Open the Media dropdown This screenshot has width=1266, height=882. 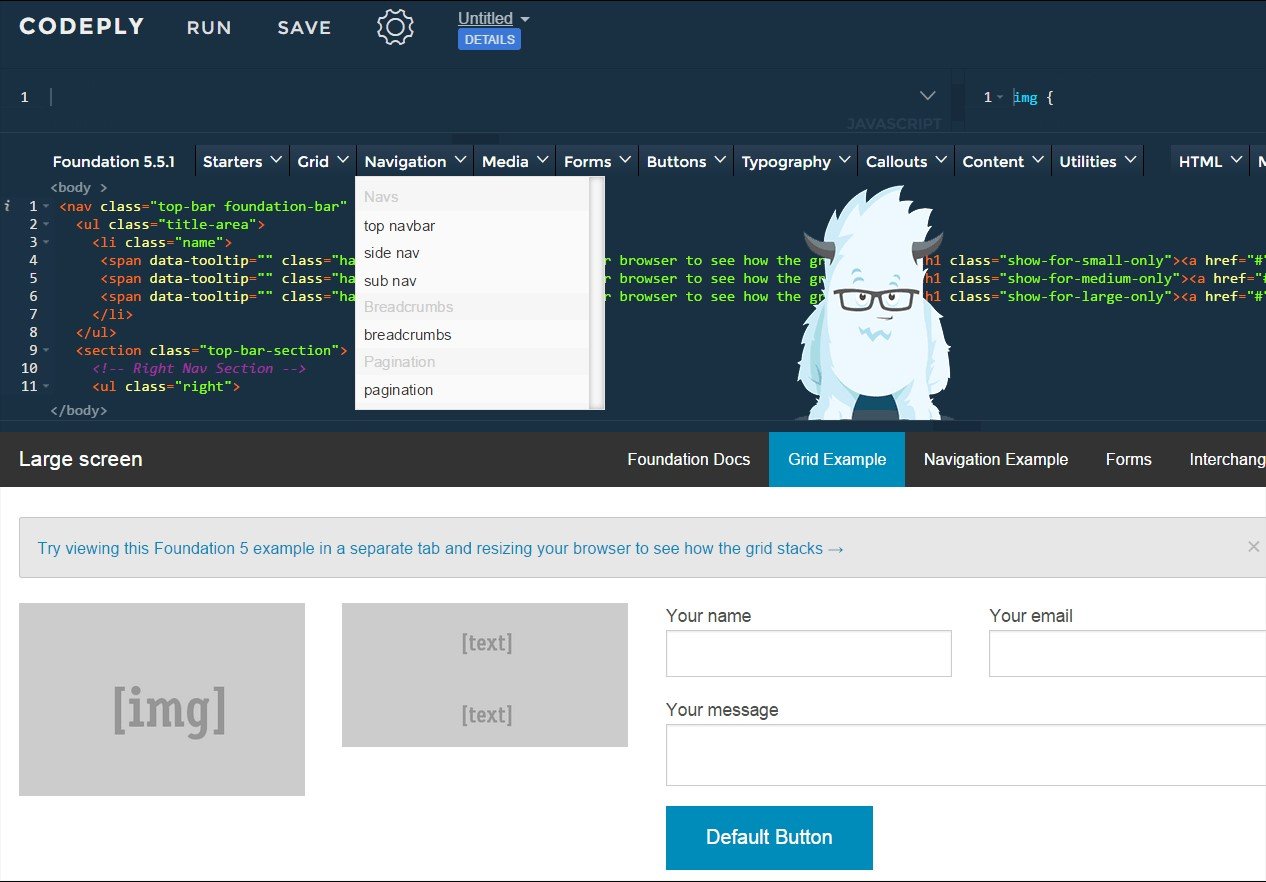click(x=515, y=161)
